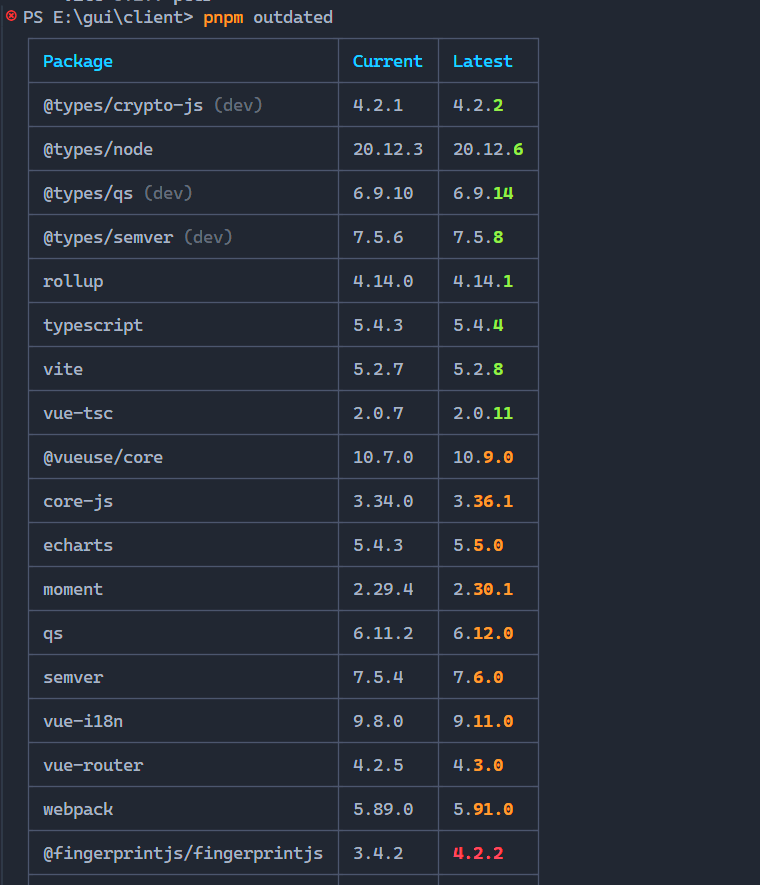Click the red 4.2.2 latest version
Viewport: 760px width, 885px height.
click(x=478, y=853)
